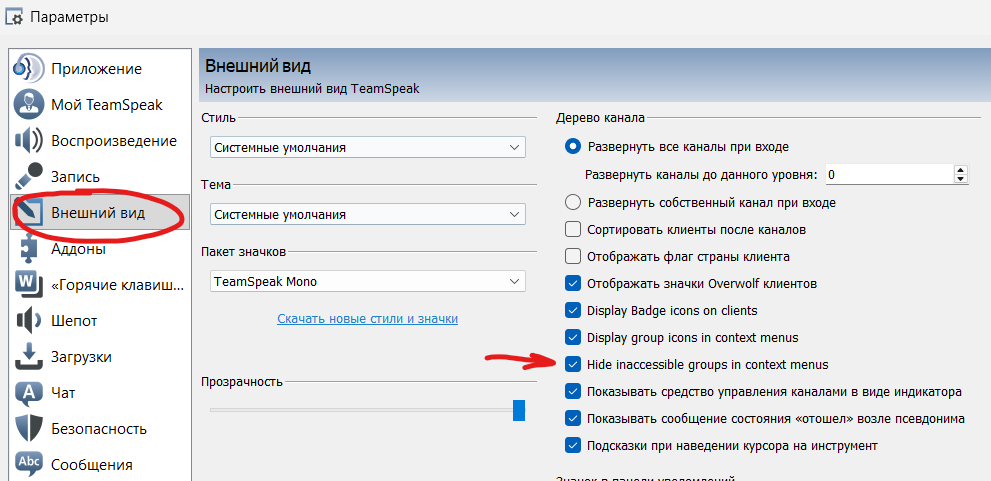Open the Тема combo box
The width and height of the screenshot is (991, 481).
367,214
